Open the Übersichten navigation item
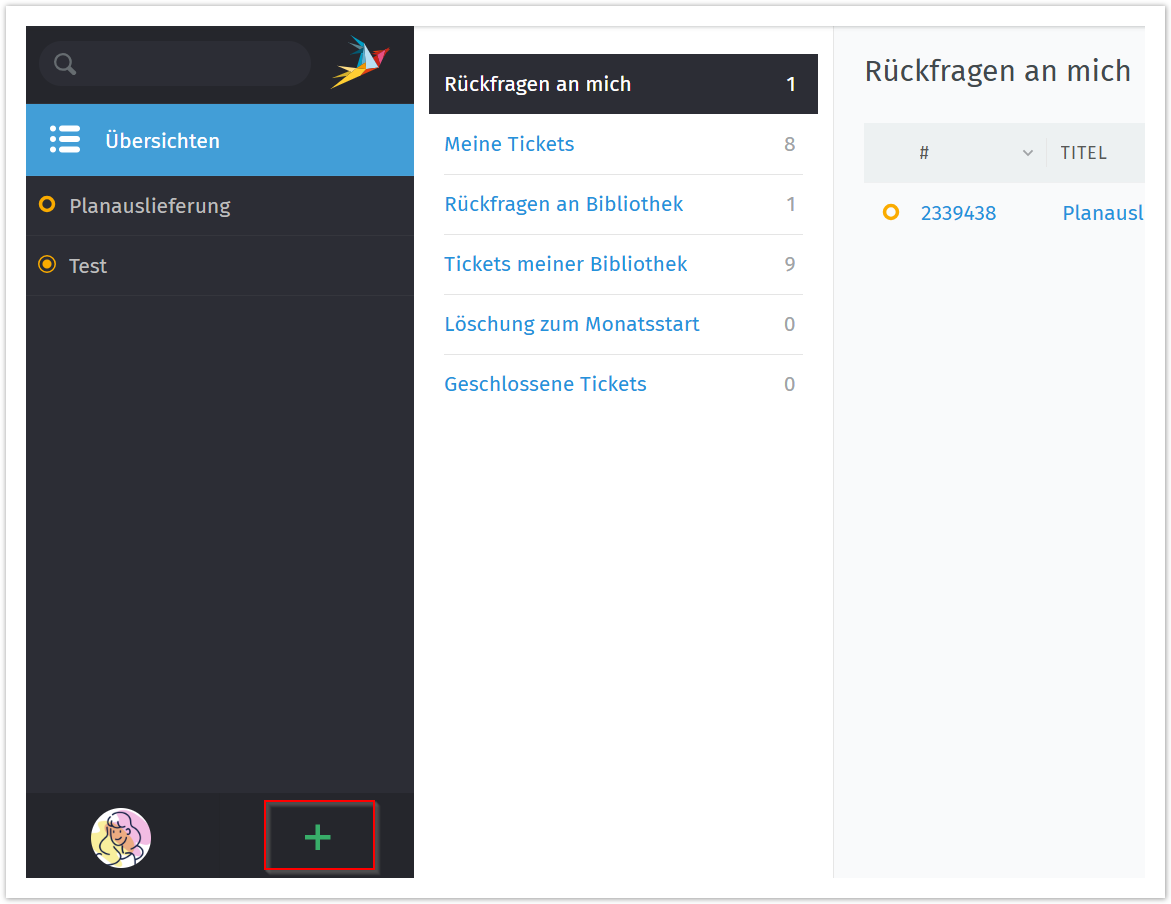1171x904 pixels. pyautogui.click(x=162, y=141)
